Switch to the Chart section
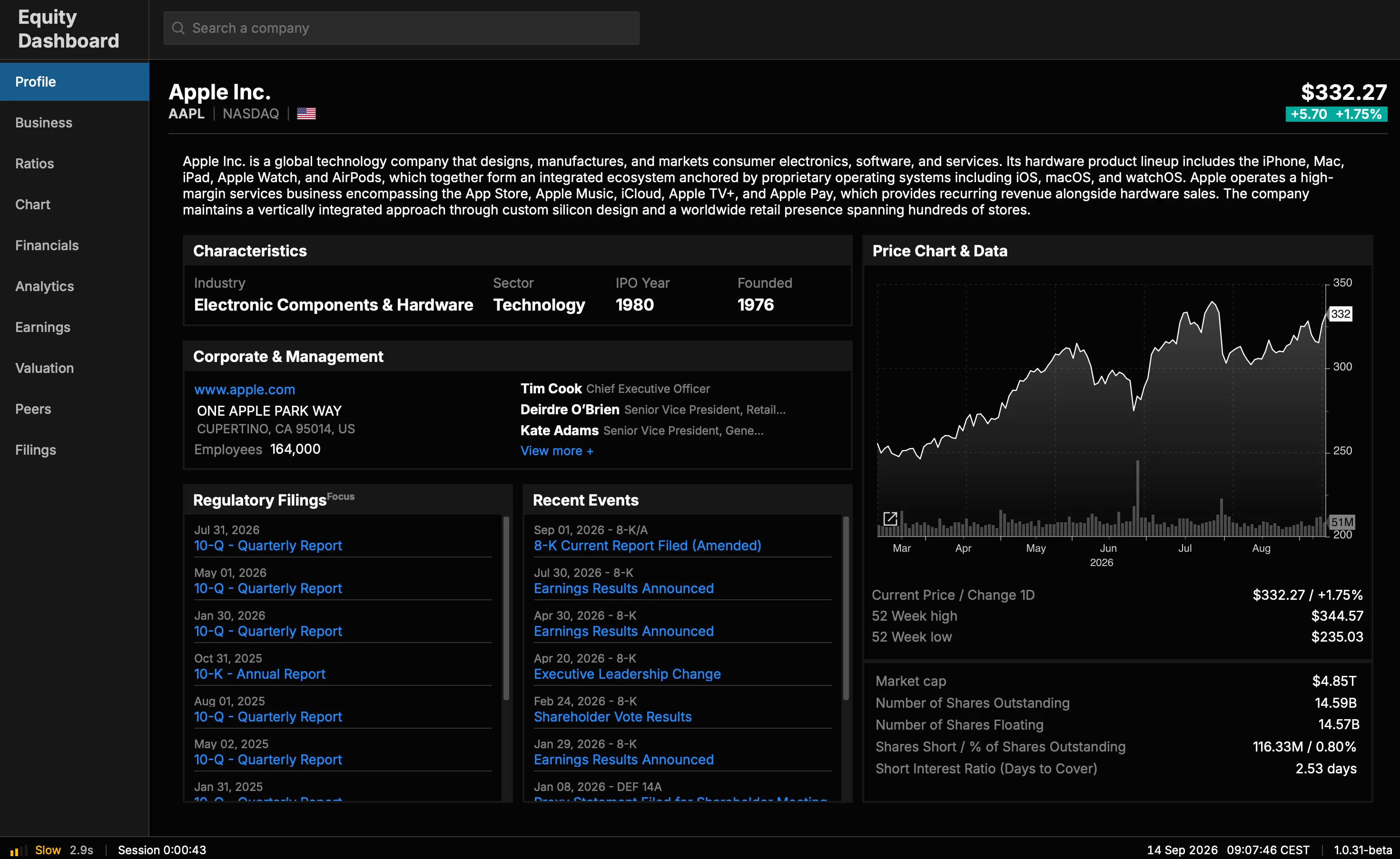This screenshot has width=1400, height=859. coord(74,205)
